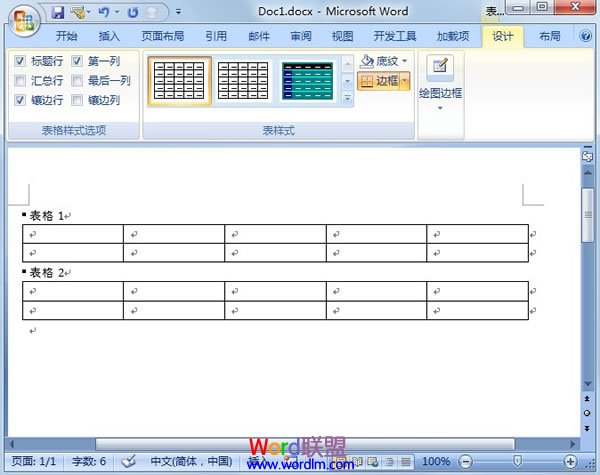Open Word Help question mark icon

(585, 36)
